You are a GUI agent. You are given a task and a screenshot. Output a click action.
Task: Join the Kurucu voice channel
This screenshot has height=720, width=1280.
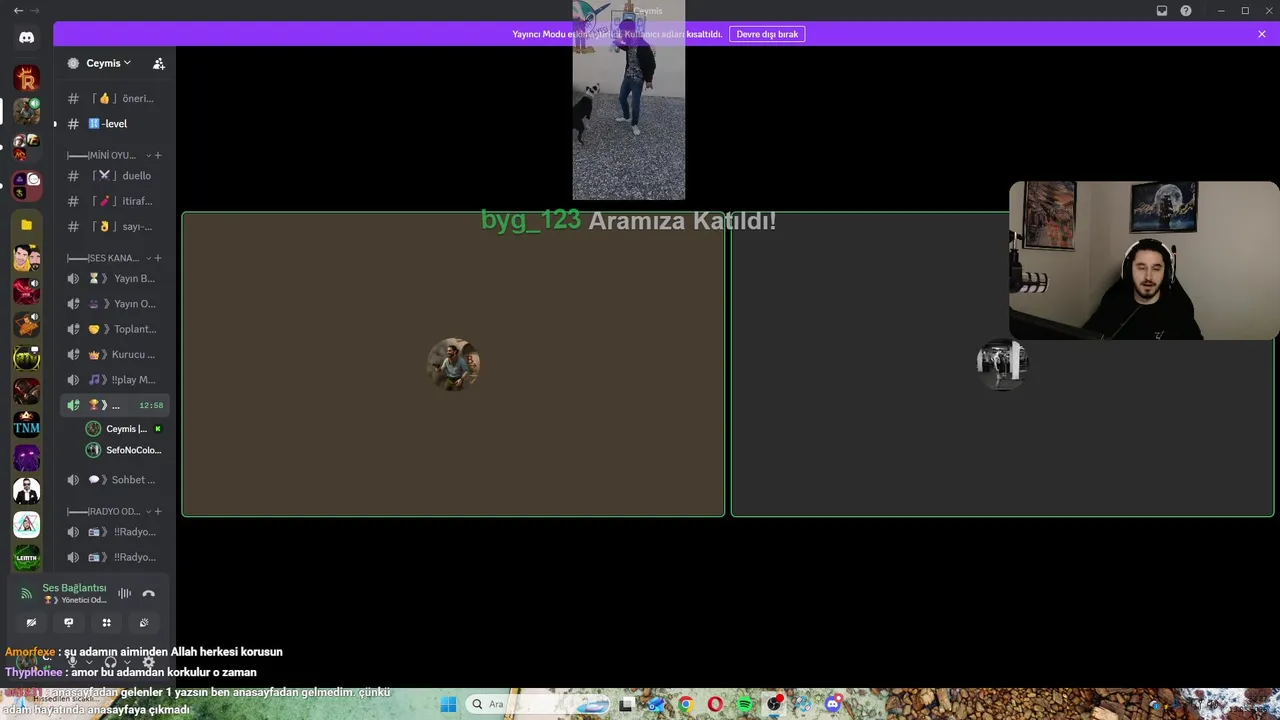[114, 354]
